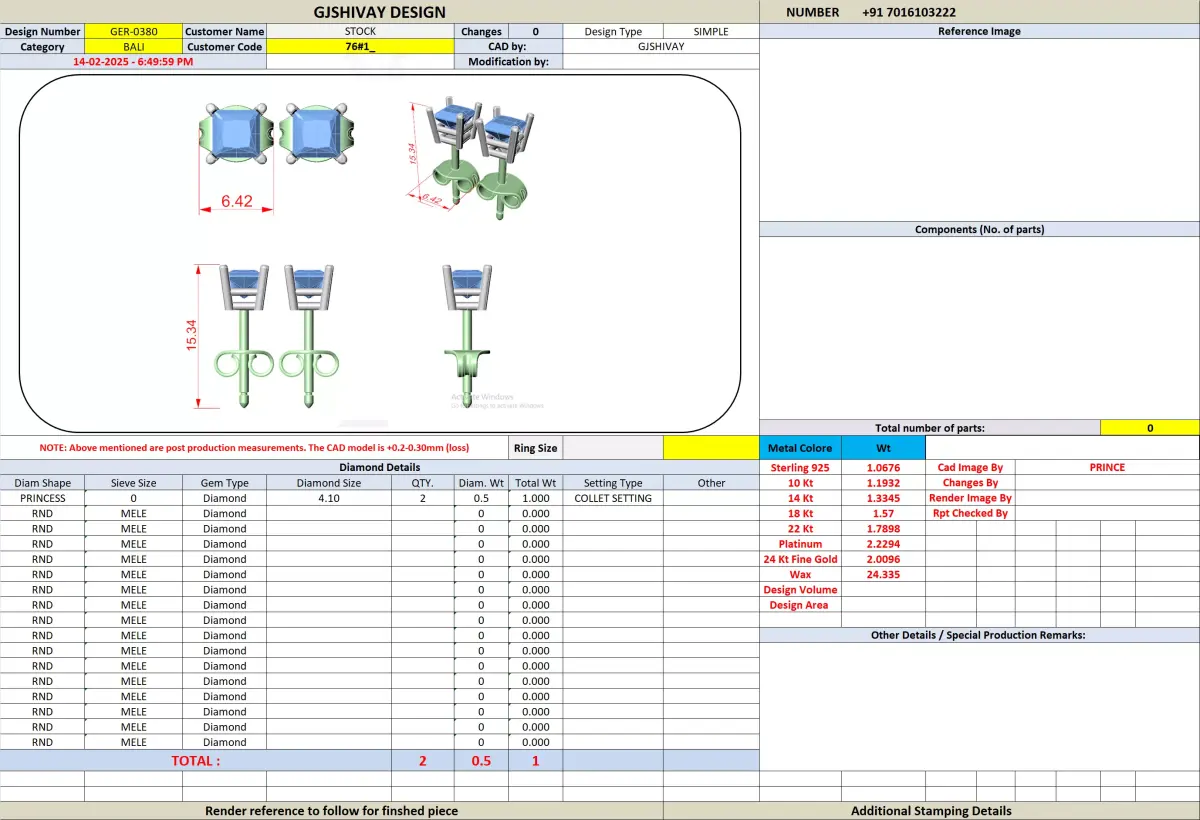The width and height of the screenshot is (1200, 820).
Task: Click the PRINCESS diamond shape cell
Action: (43, 498)
